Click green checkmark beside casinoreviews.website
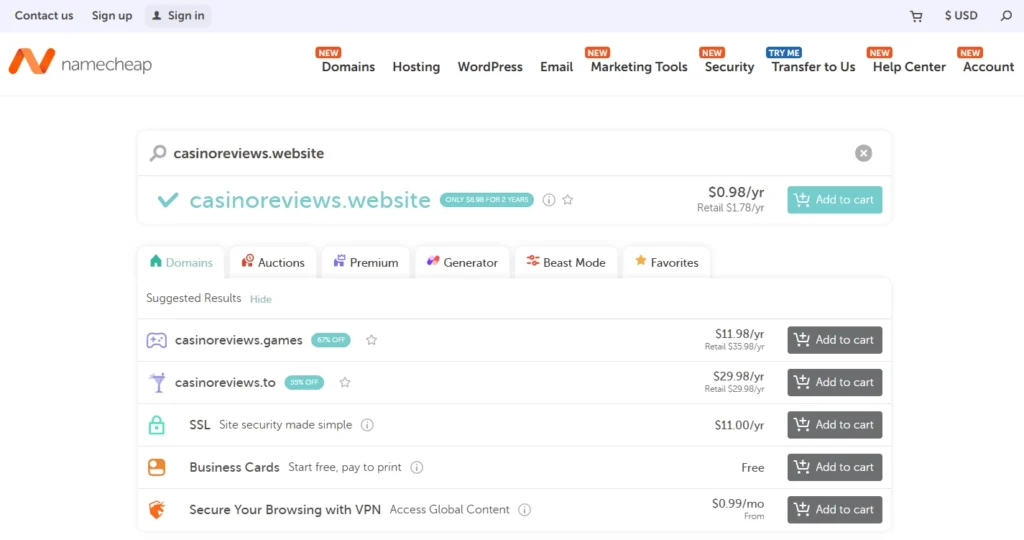Screen dimensions: 1024x540 (x=168, y=200)
